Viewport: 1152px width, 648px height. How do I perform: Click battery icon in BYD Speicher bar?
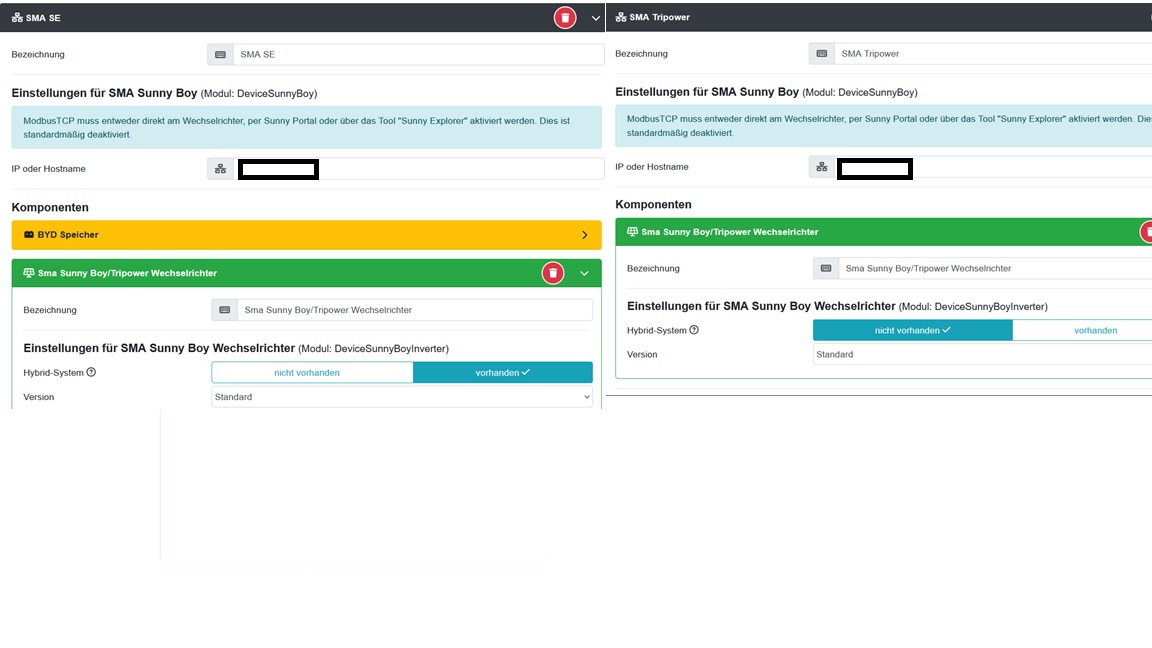(28, 235)
